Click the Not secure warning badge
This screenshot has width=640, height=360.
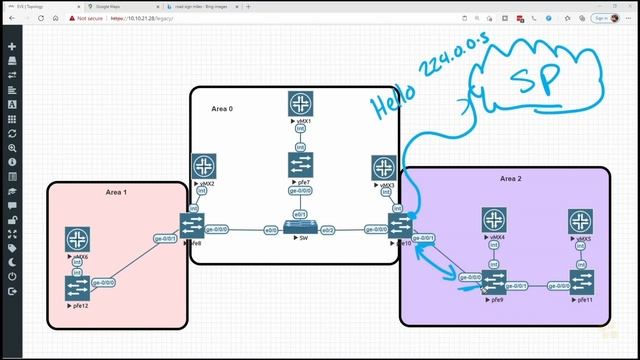point(86,18)
